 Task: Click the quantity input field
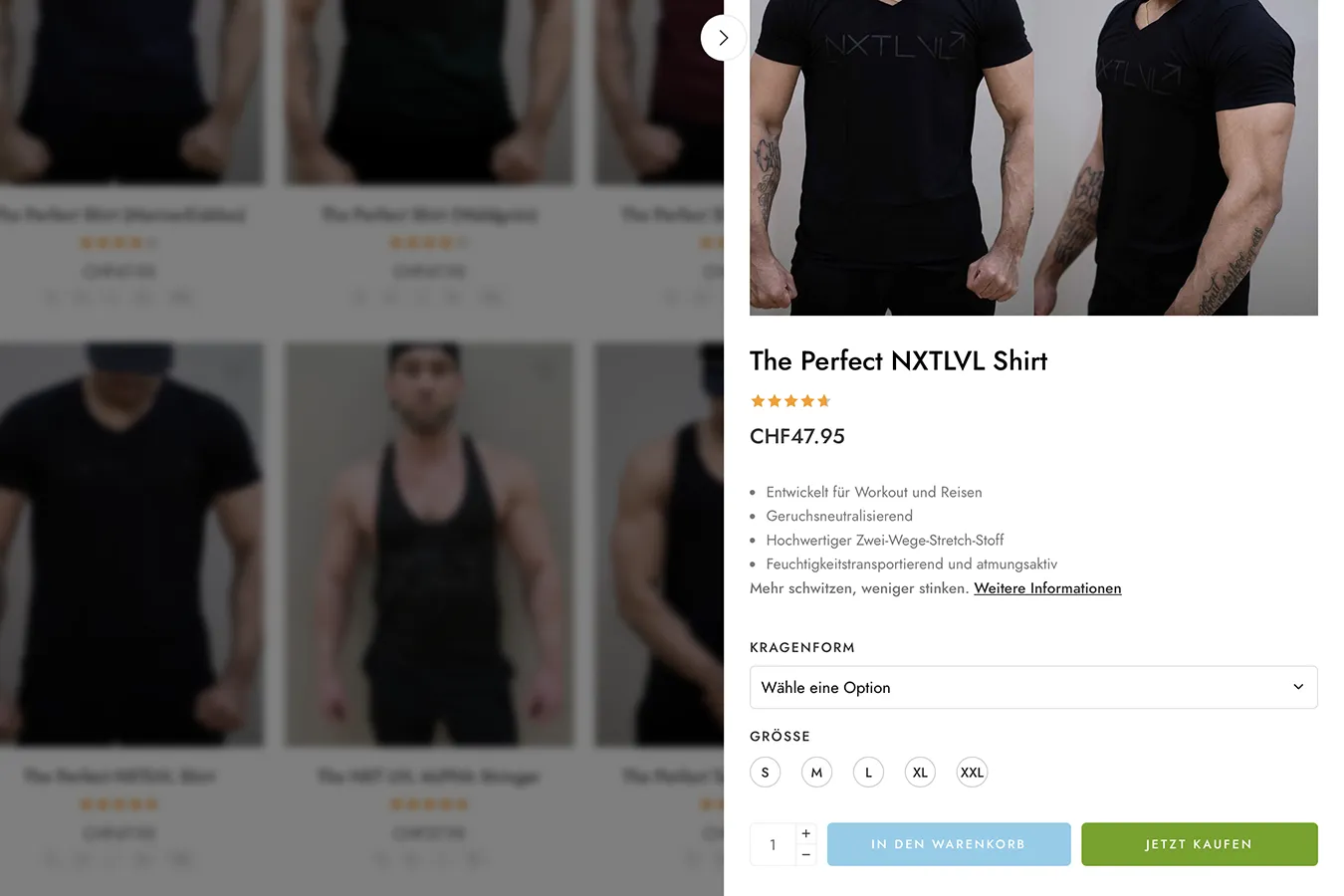click(x=774, y=844)
